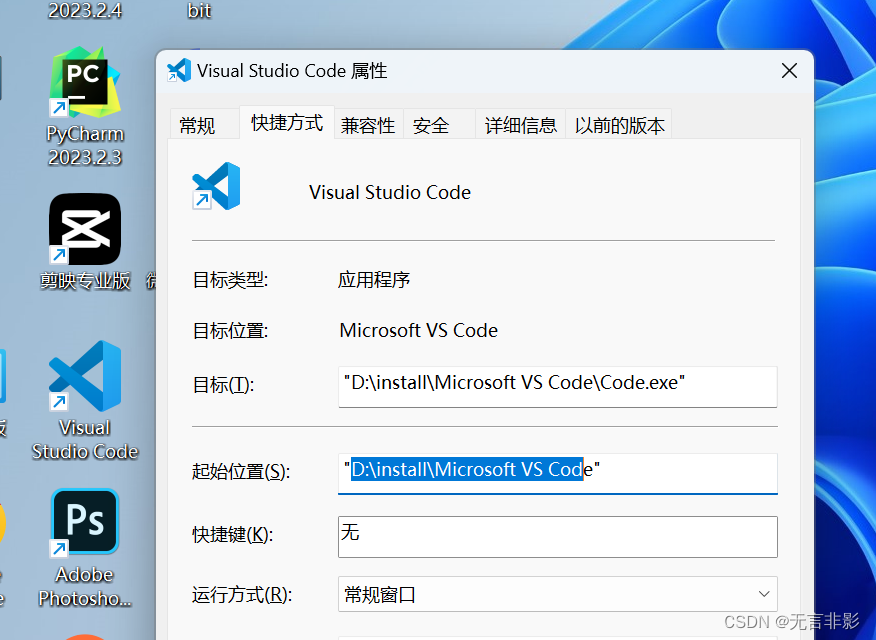Viewport: 876px width, 640px height.
Task: Click the 快捷键(K) field showing 无
Action: coord(558,537)
